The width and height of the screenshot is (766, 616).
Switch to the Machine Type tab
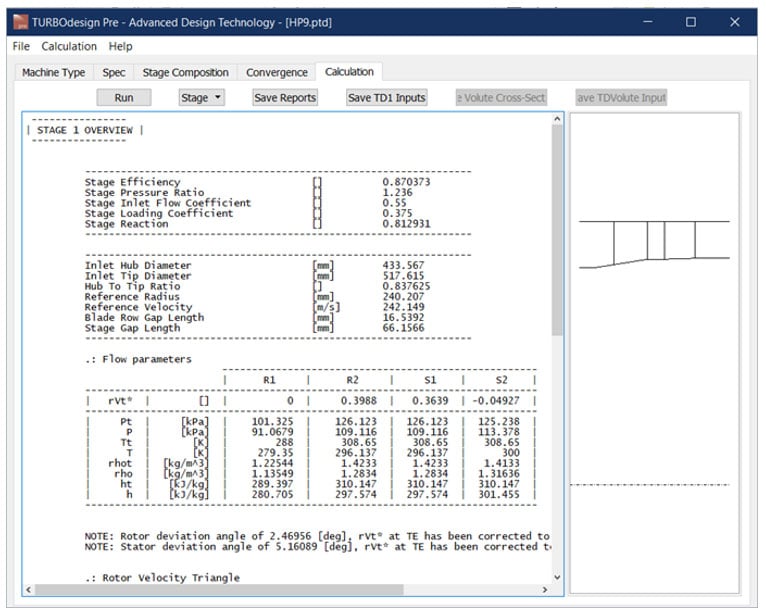point(54,73)
